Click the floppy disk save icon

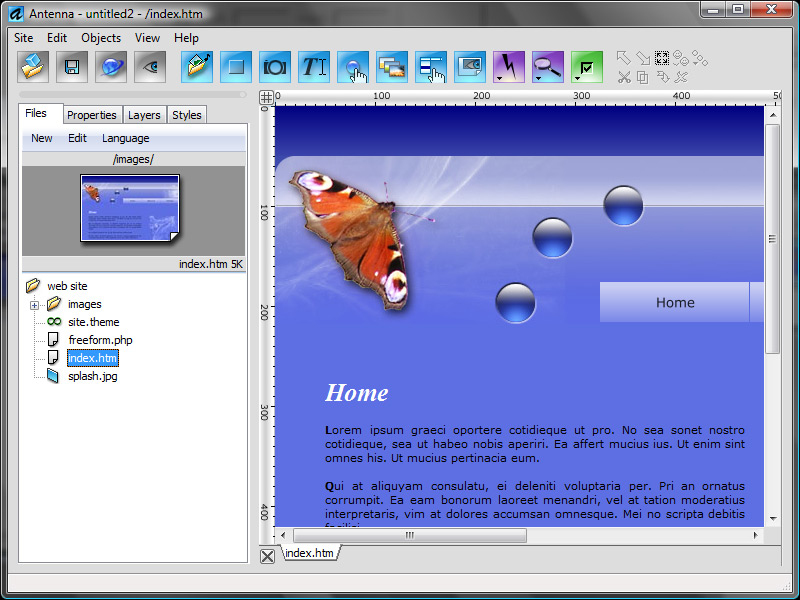tap(72, 67)
